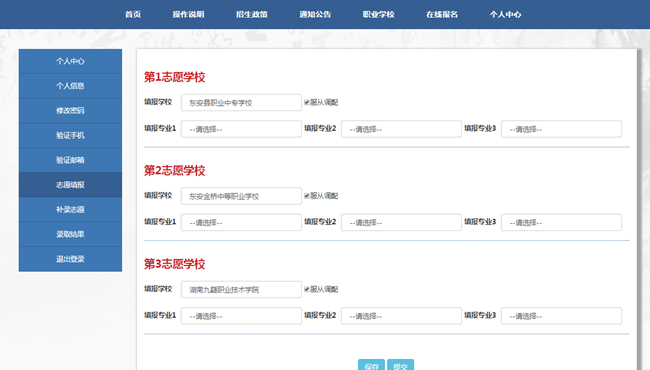Click the 提交 button
Viewport: 650px width, 370px height.
(400, 365)
